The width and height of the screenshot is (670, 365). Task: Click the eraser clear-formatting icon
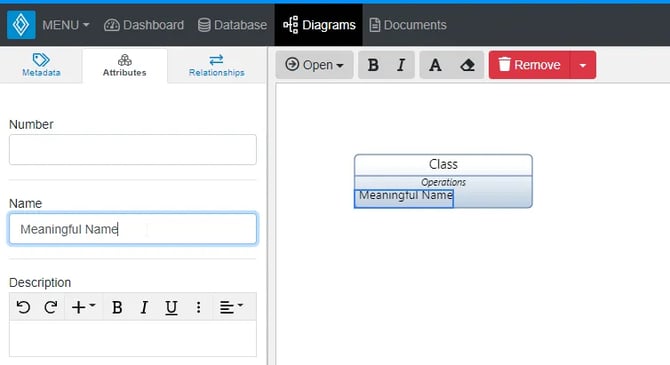[x=467, y=65]
